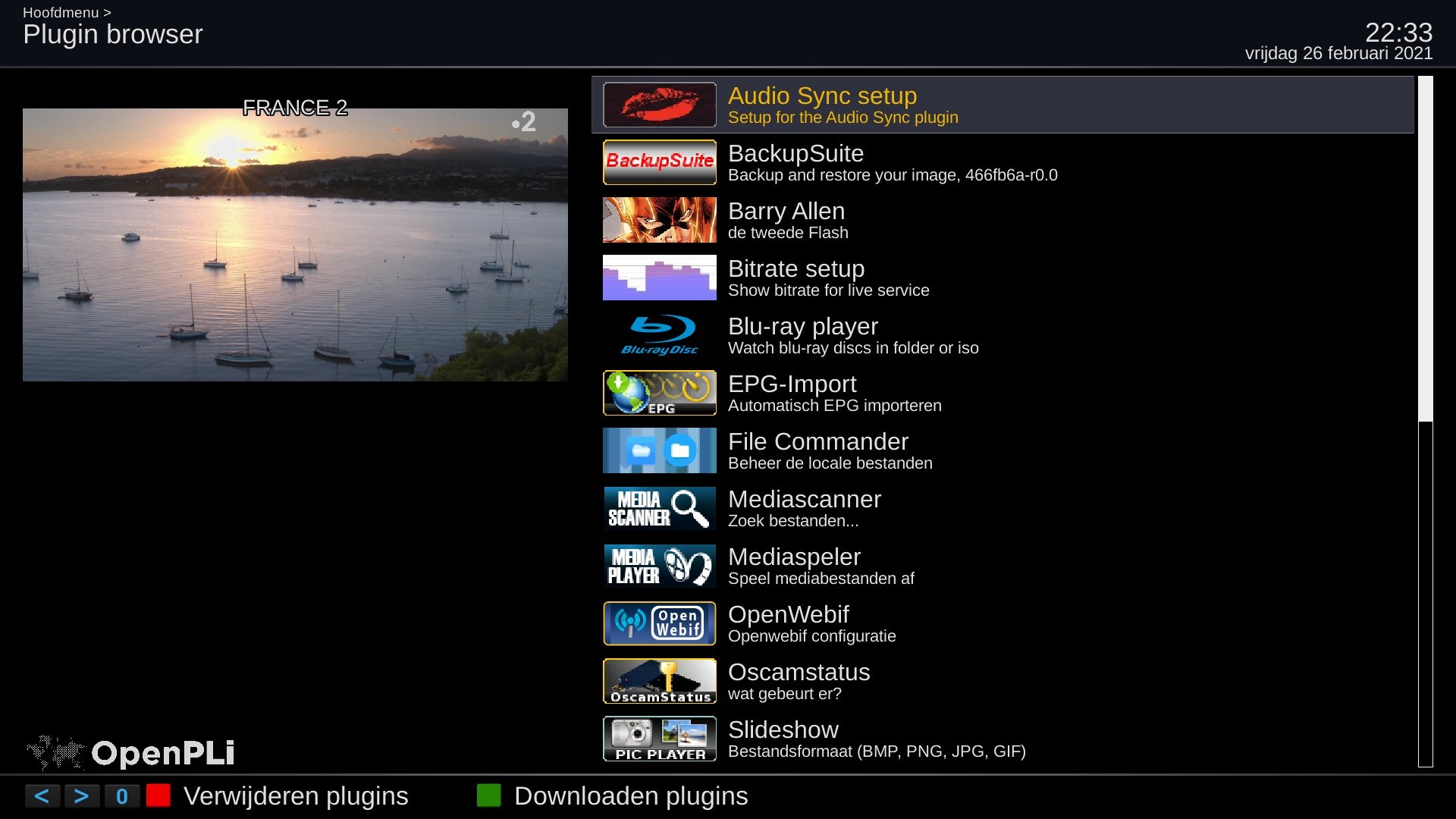Open the Pic Player slideshow icon

[659, 739]
